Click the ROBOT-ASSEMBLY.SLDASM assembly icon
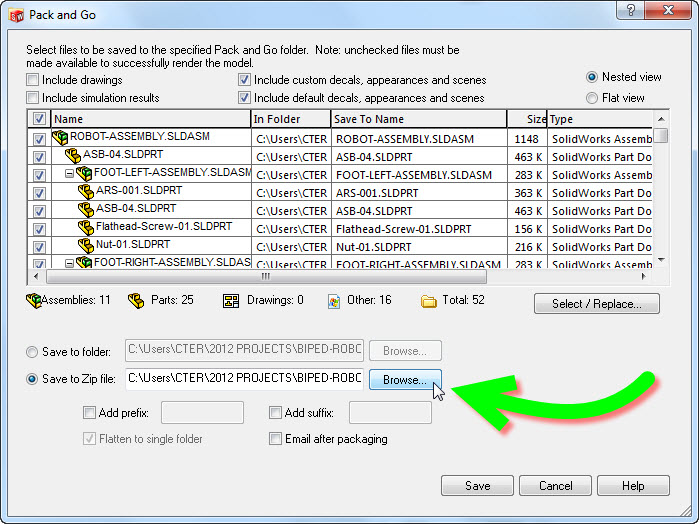This screenshot has width=699, height=524. click(x=60, y=137)
